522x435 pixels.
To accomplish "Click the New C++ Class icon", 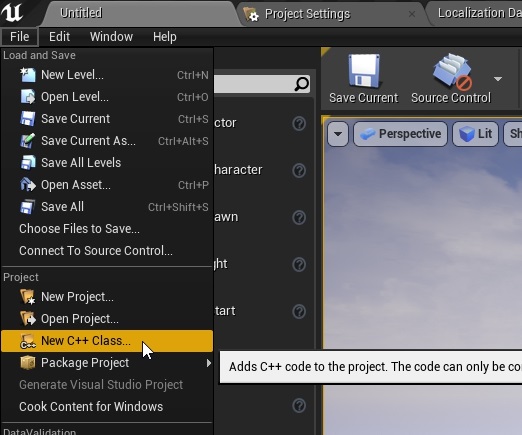I will 28,341.
